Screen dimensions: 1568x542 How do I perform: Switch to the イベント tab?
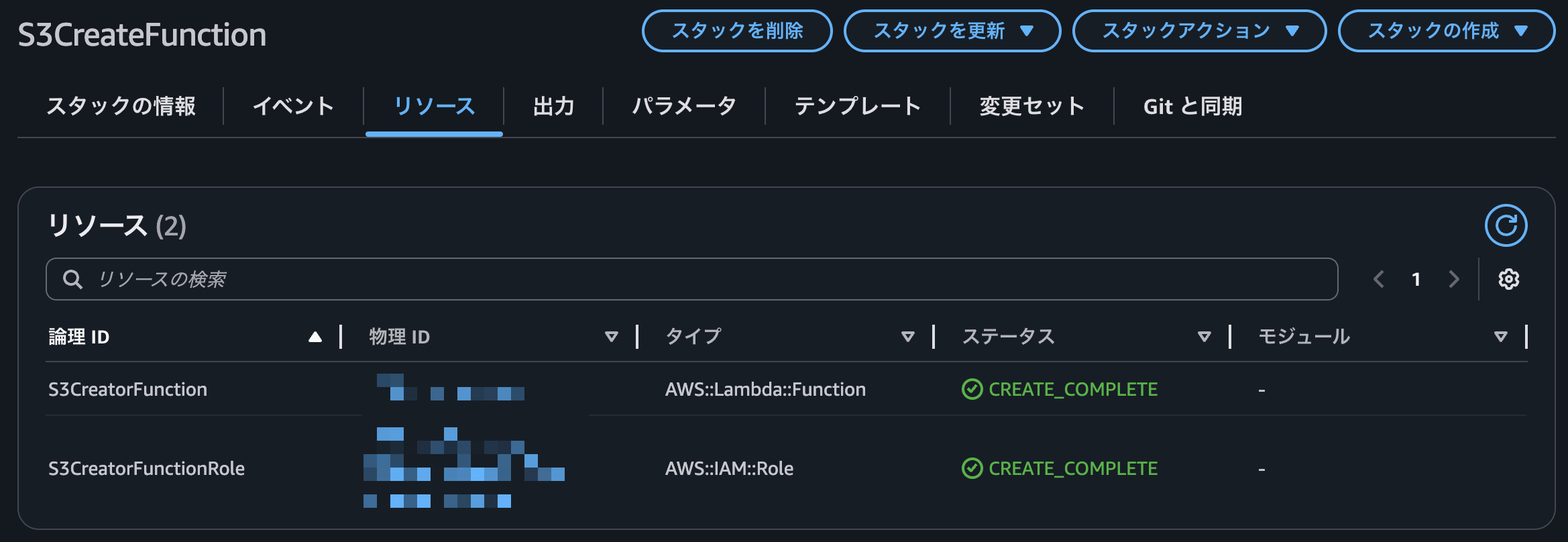tap(293, 106)
